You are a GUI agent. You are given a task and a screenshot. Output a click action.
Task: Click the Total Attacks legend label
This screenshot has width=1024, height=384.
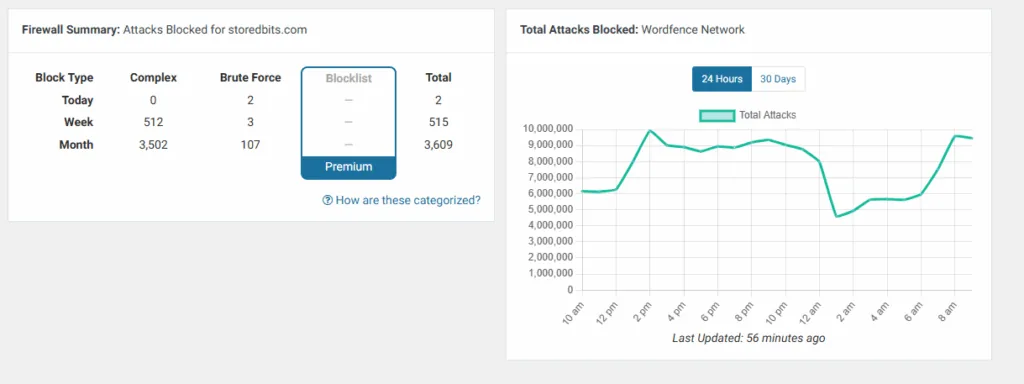(x=767, y=115)
